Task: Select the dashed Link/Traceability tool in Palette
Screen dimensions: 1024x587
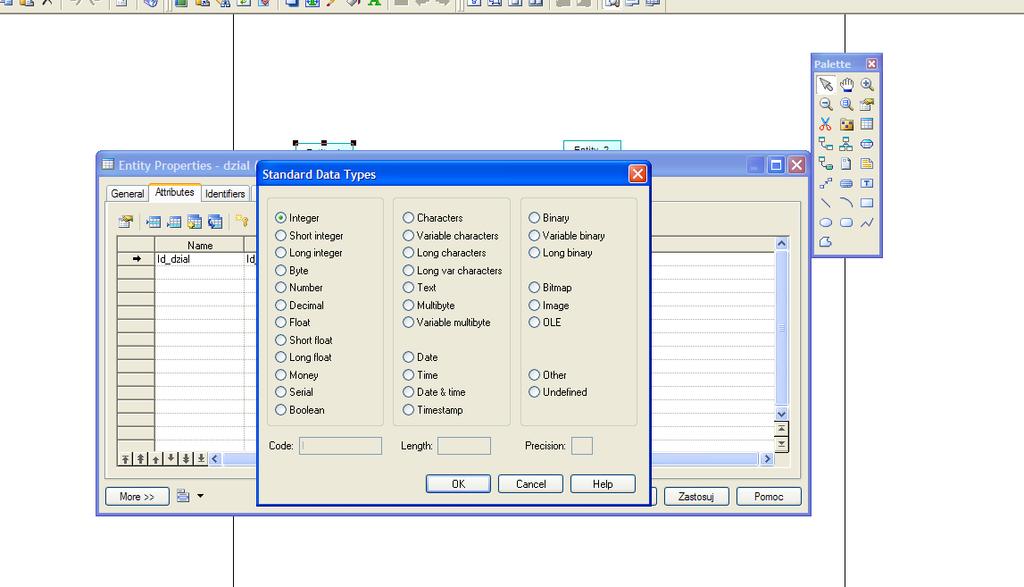Action: click(825, 183)
